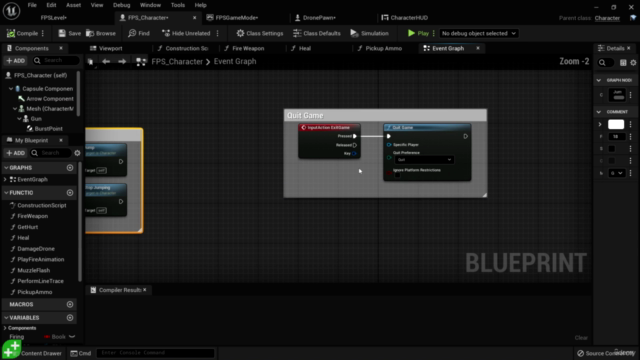
Task: Open the Debug menu
Action: [121, 5]
